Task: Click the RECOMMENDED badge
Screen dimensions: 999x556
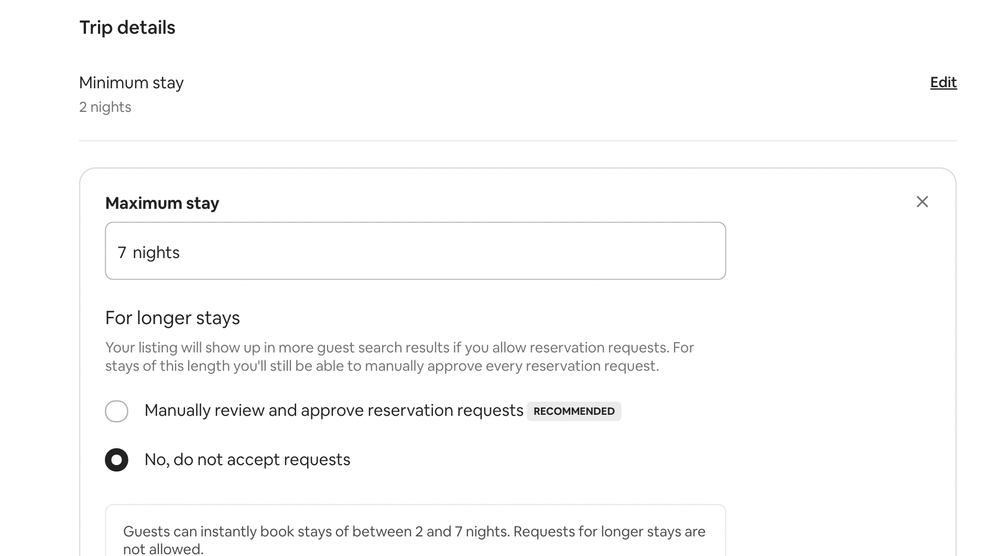Action: [x=574, y=411]
